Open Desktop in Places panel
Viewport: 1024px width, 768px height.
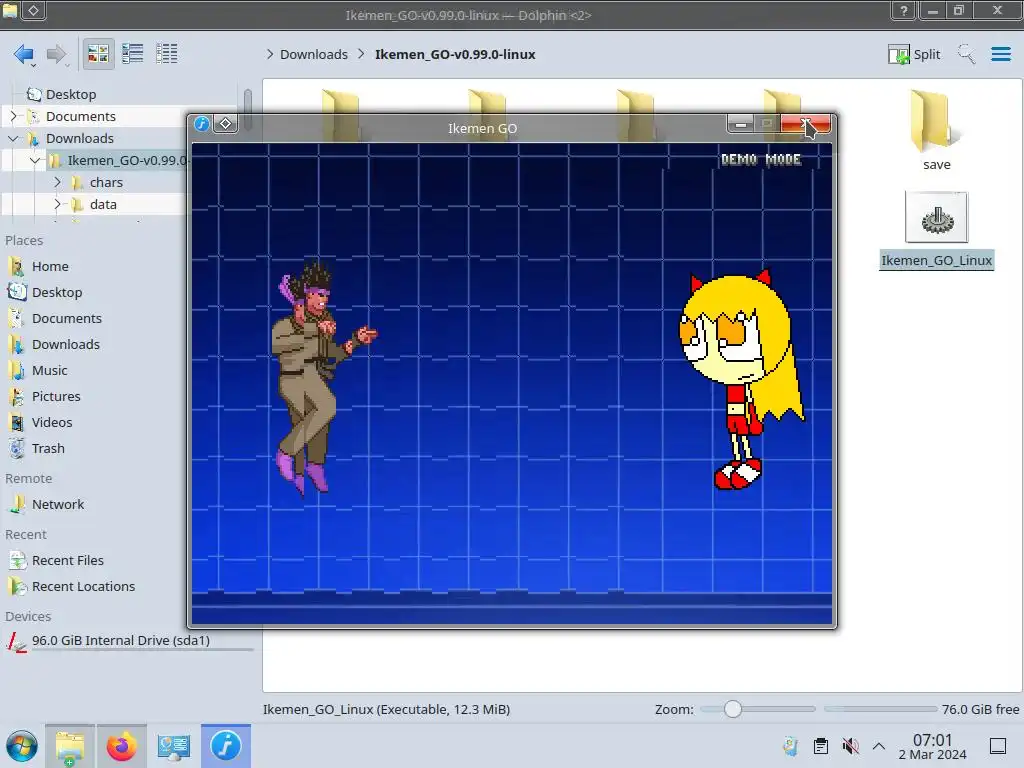[57, 293]
